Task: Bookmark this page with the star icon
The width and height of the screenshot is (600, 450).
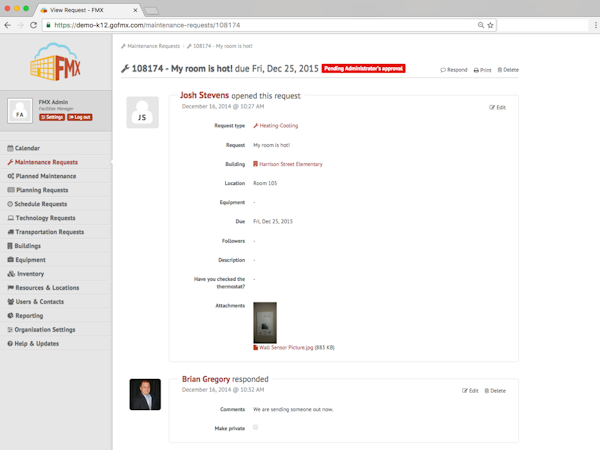Action: (x=490, y=25)
